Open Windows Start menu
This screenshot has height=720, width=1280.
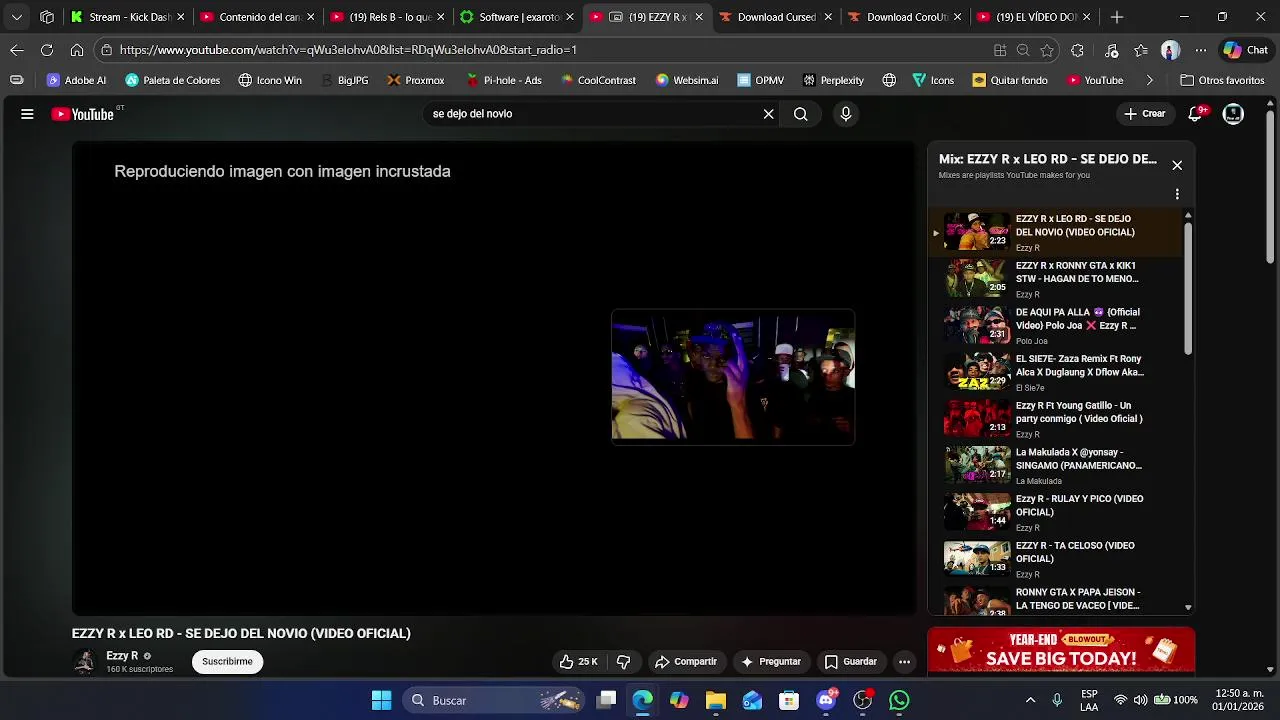pos(381,700)
